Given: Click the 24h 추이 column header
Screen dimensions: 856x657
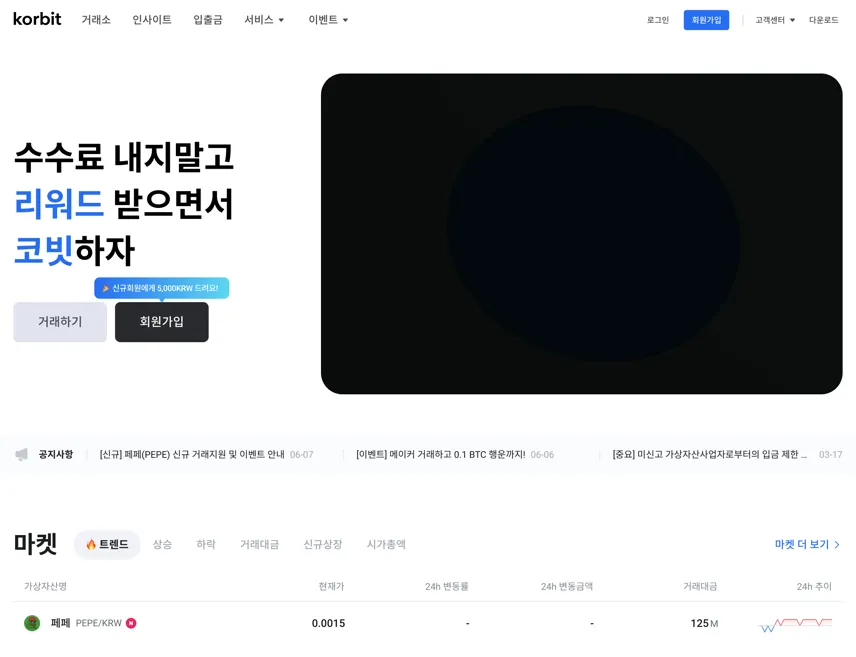Looking at the screenshot, I should [814, 587].
